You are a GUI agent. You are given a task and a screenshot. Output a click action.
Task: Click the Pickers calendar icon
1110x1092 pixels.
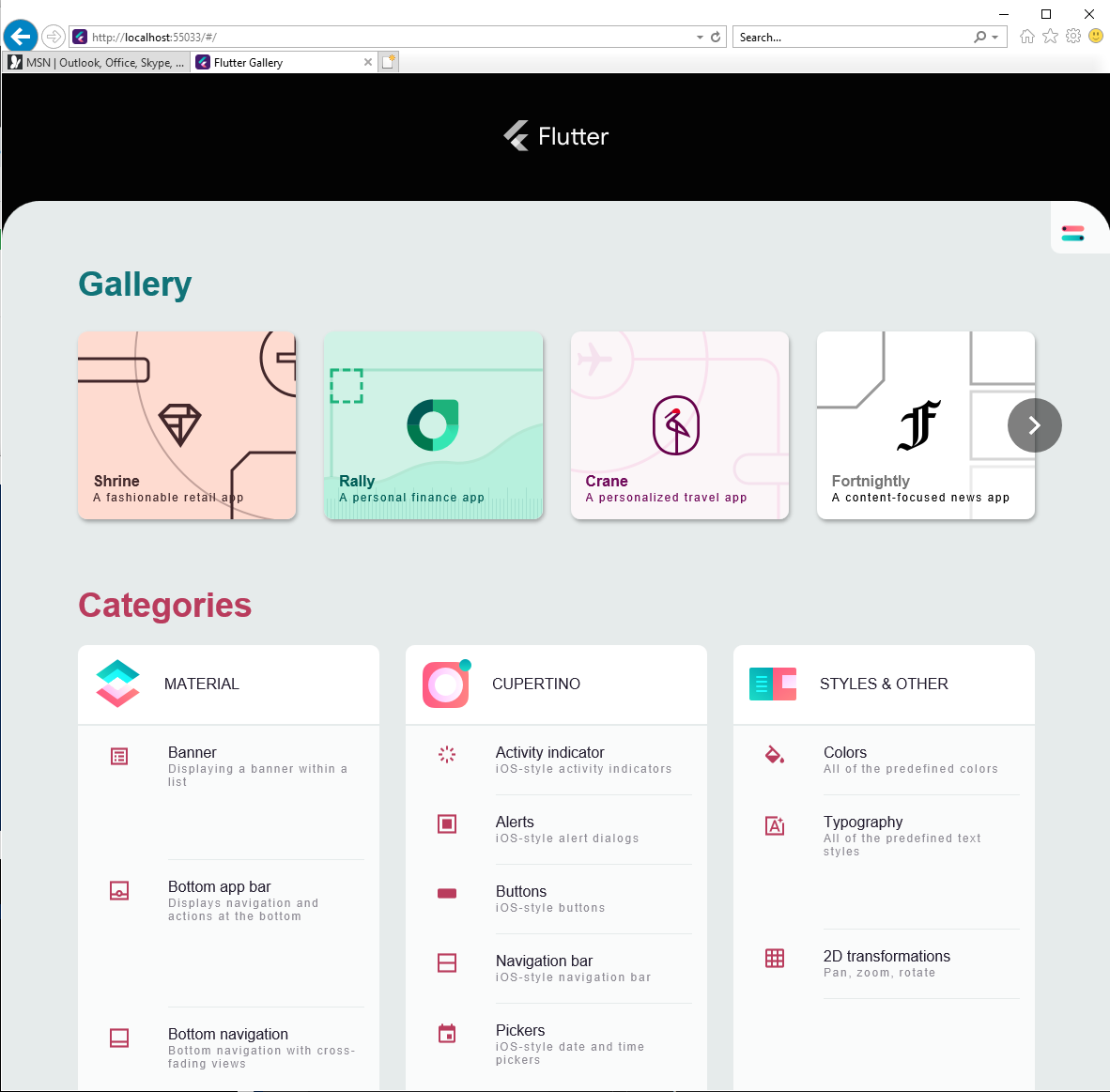click(447, 1033)
